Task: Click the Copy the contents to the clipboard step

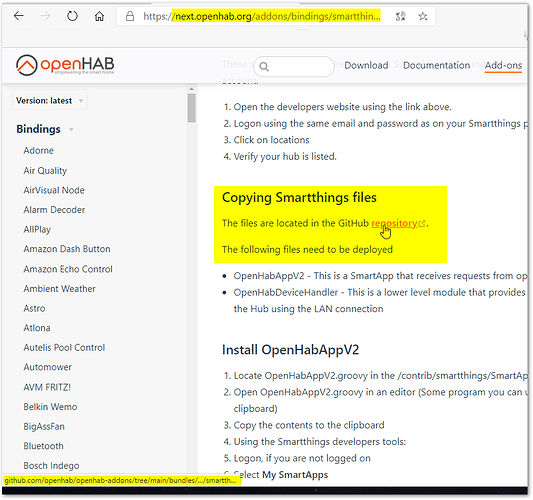Action: coord(309,426)
